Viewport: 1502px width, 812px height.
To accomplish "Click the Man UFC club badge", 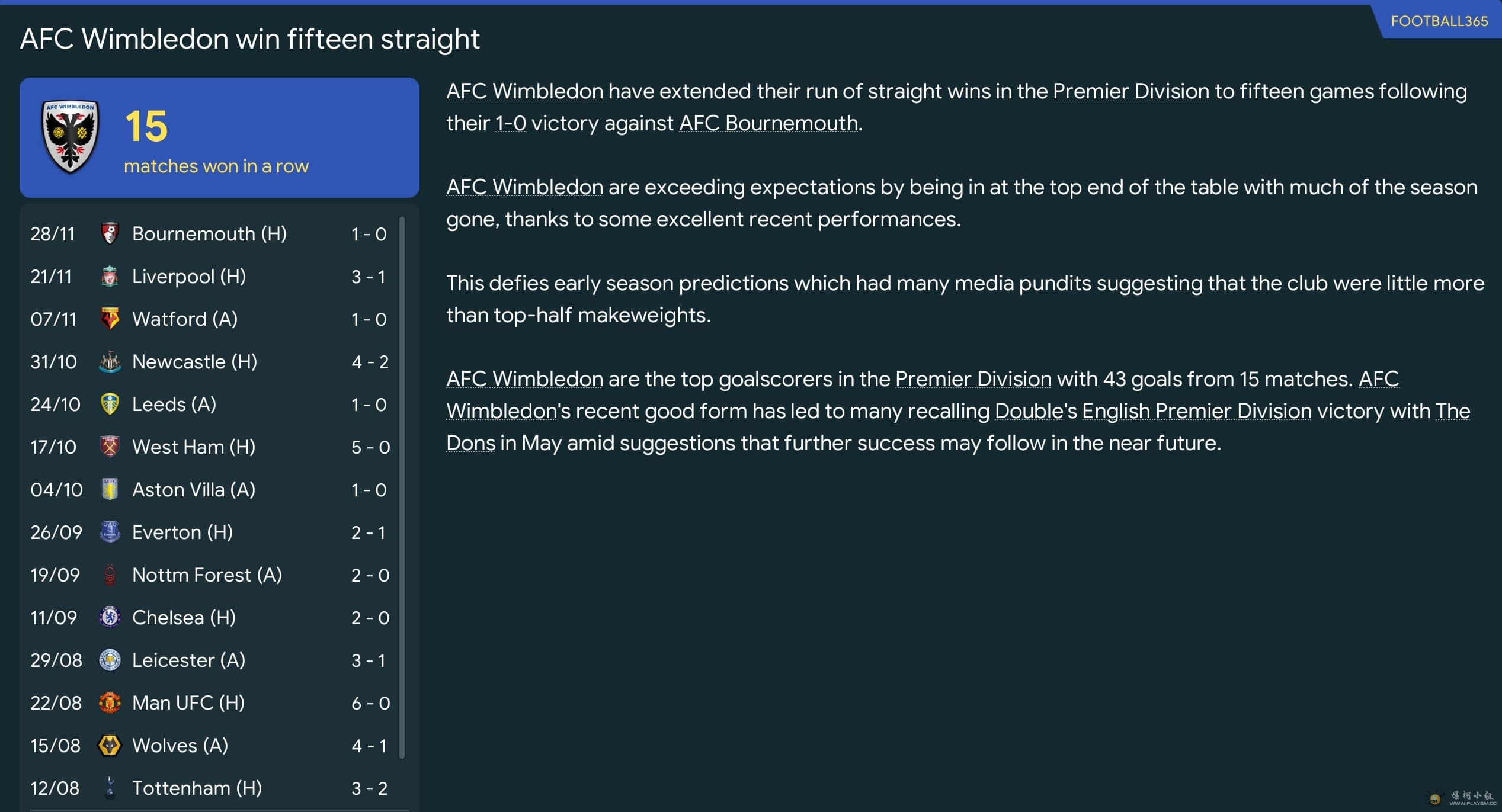I will [x=110, y=703].
